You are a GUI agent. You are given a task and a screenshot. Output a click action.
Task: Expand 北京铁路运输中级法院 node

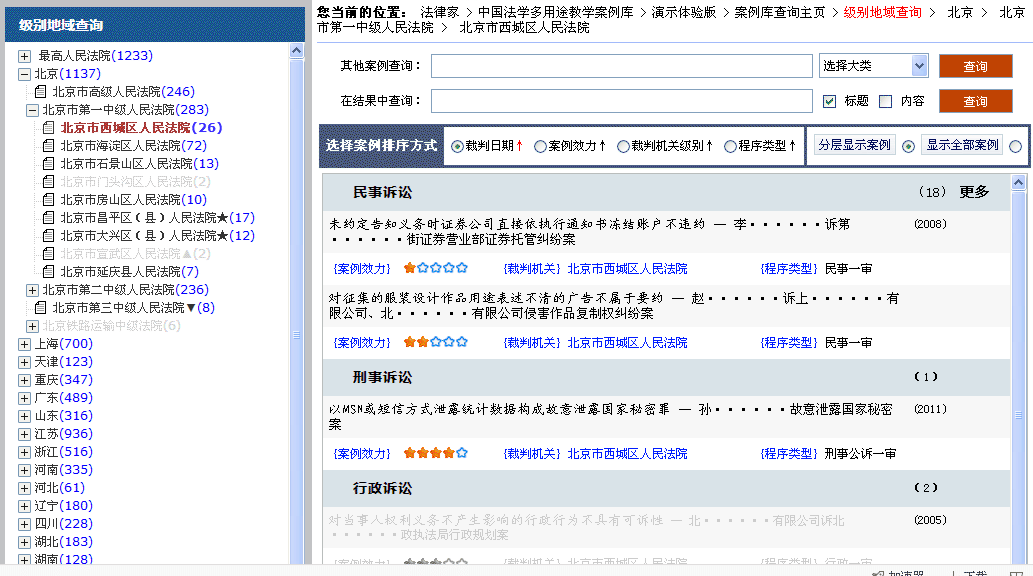pyautogui.click(x=32, y=326)
